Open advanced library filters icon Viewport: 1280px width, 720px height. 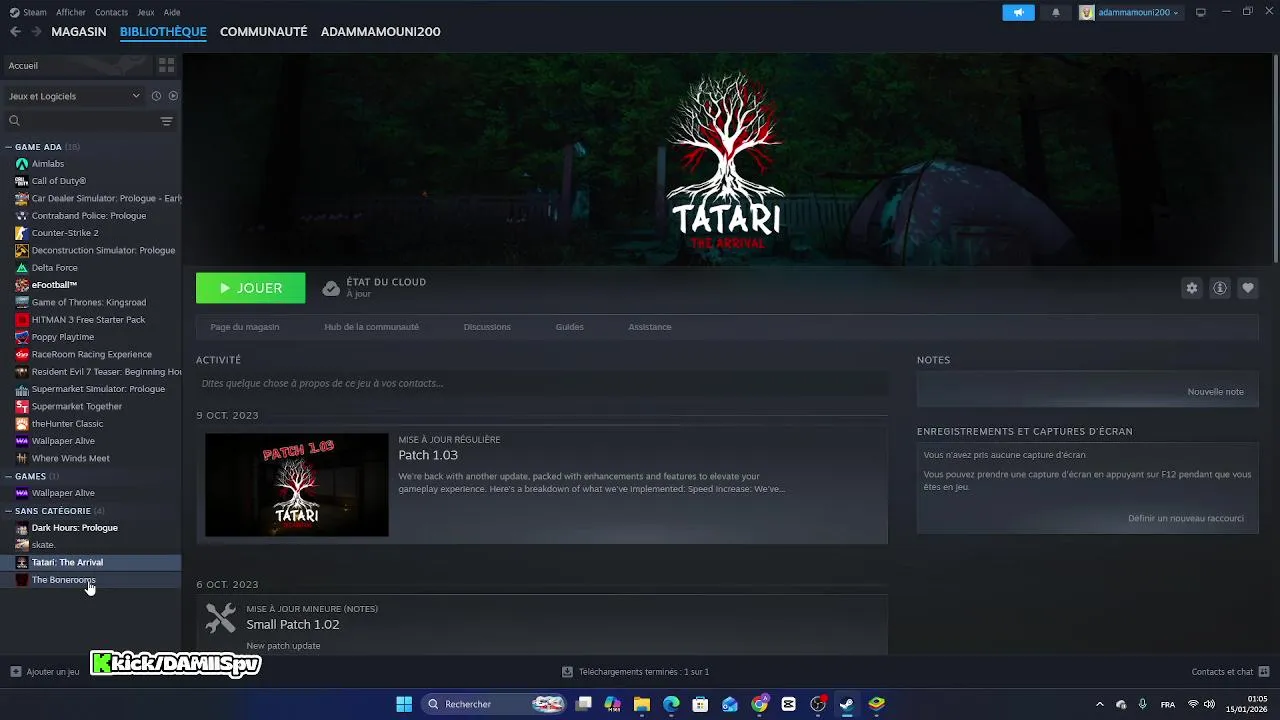[166, 121]
